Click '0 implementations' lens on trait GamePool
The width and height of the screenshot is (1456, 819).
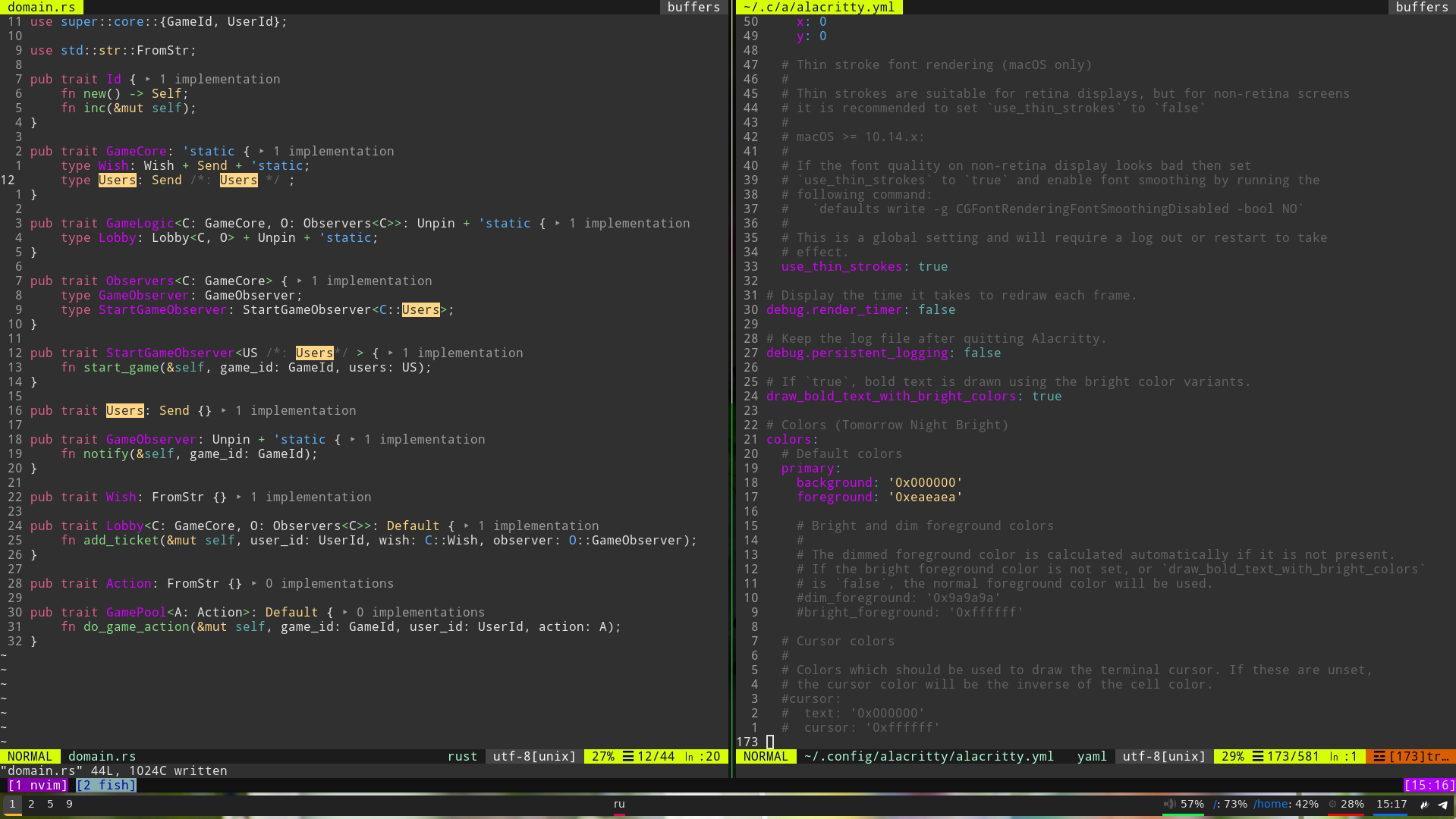click(421, 612)
